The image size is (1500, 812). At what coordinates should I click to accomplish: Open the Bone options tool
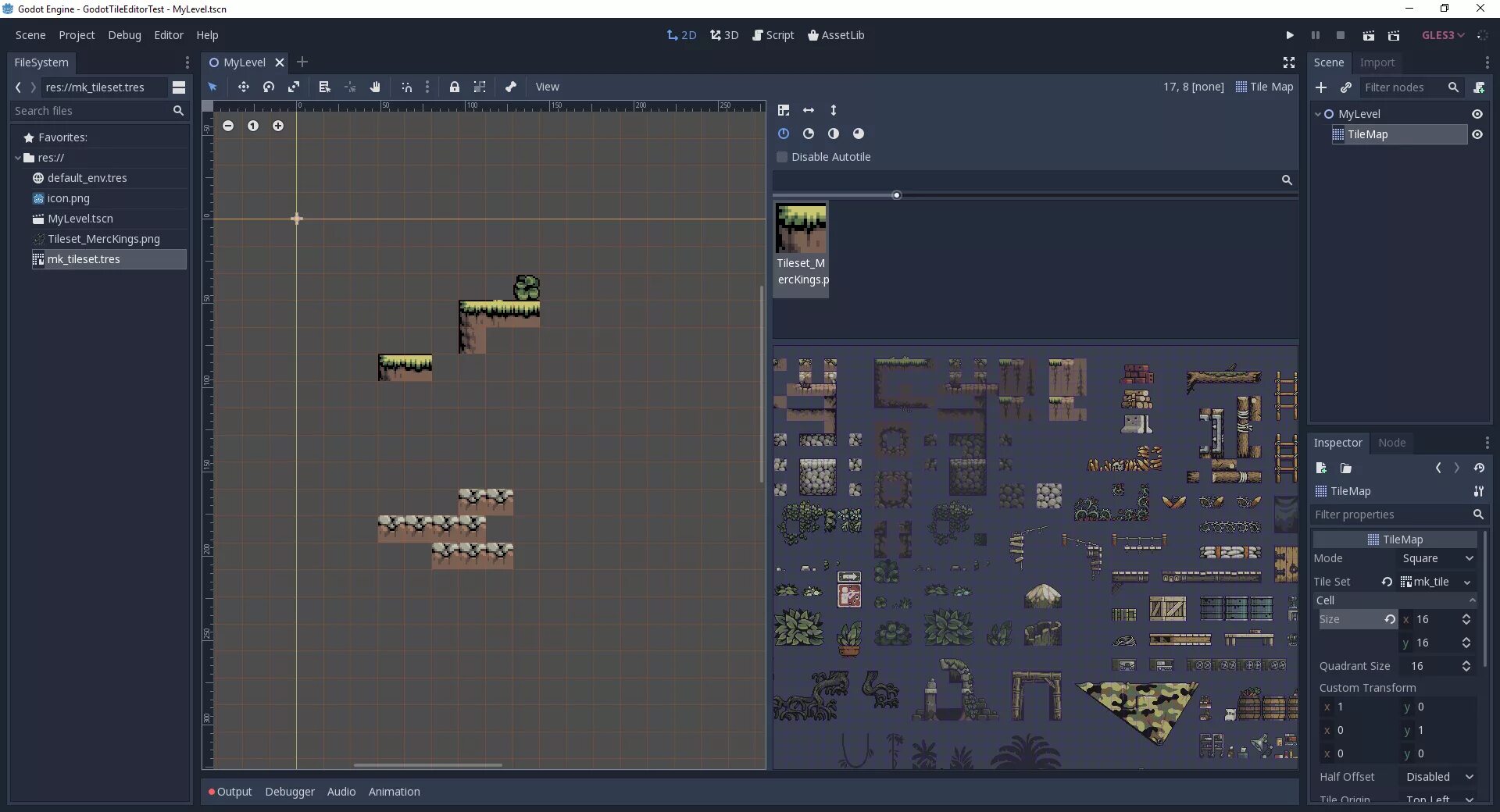point(510,87)
